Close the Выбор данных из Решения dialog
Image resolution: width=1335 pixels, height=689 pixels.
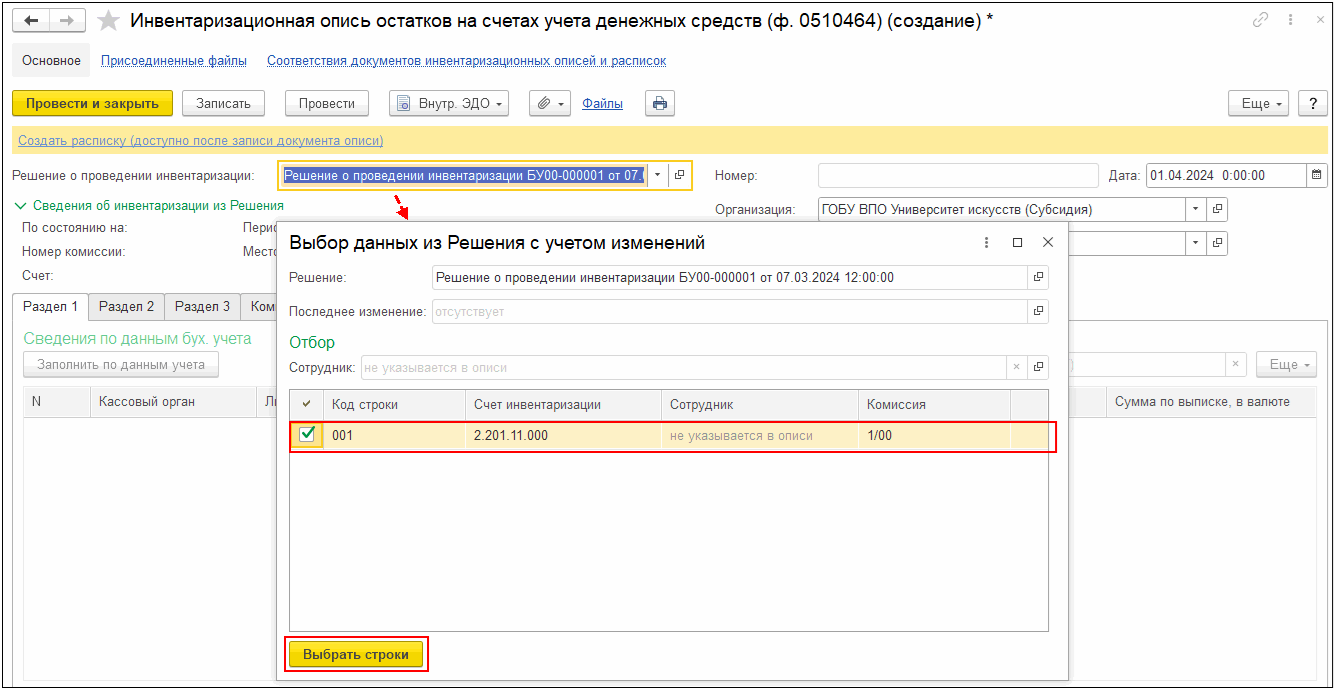point(1048,242)
